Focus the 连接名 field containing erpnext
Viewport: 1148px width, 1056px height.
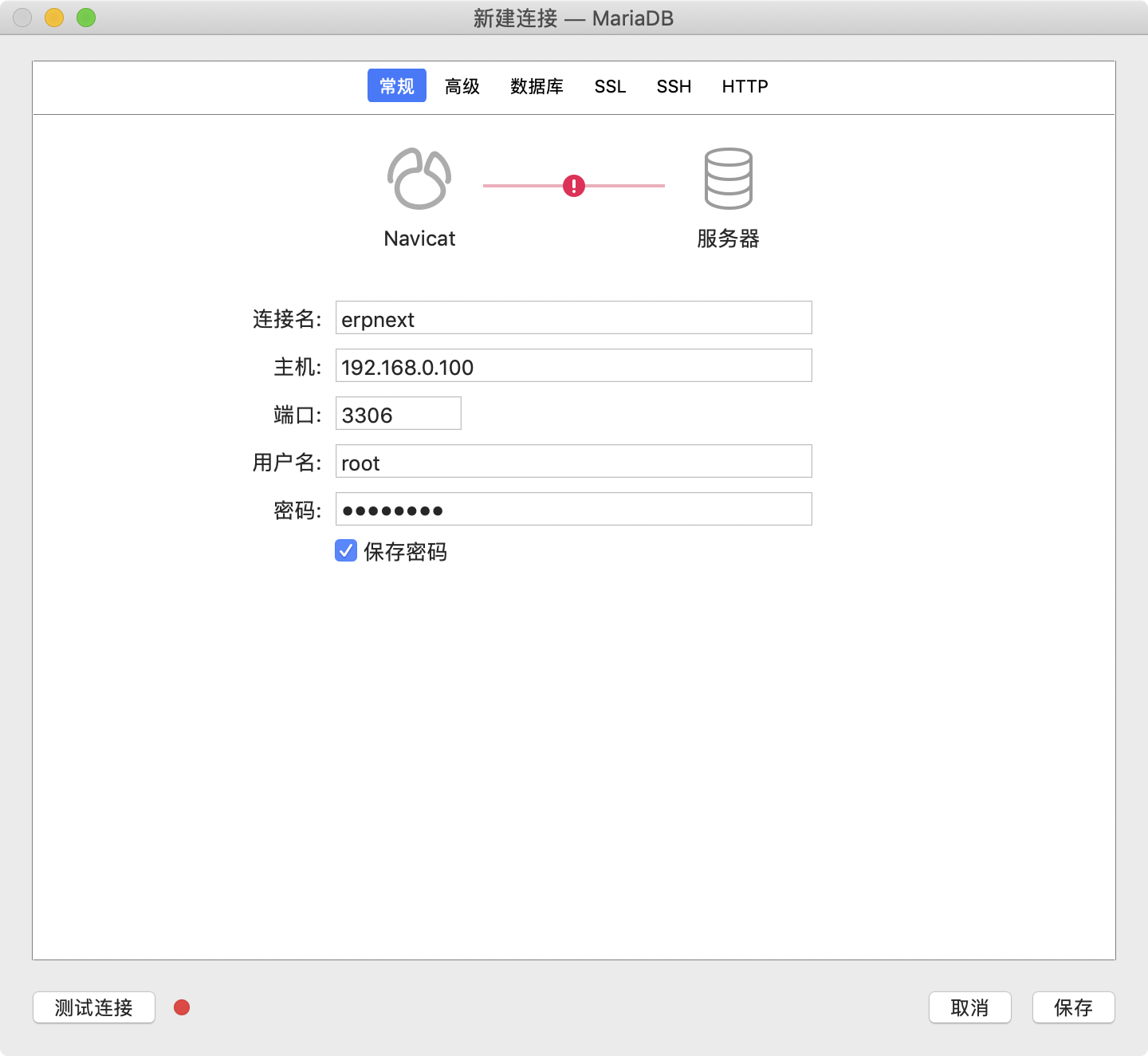pyautogui.click(x=574, y=317)
